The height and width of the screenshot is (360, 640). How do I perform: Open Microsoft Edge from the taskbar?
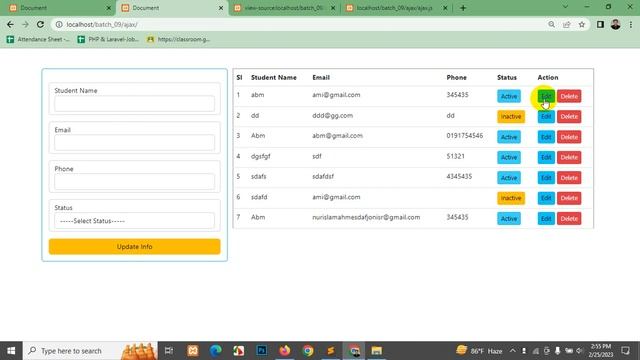tap(216, 351)
